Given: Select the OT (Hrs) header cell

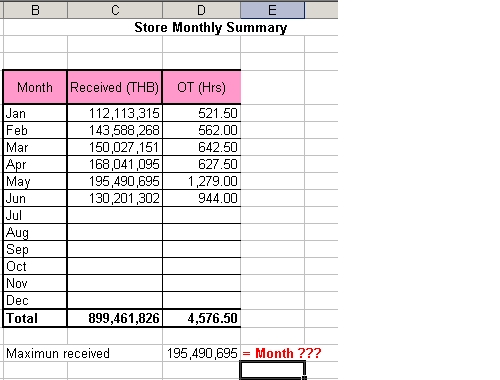Looking at the screenshot, I should pos(201,87).
